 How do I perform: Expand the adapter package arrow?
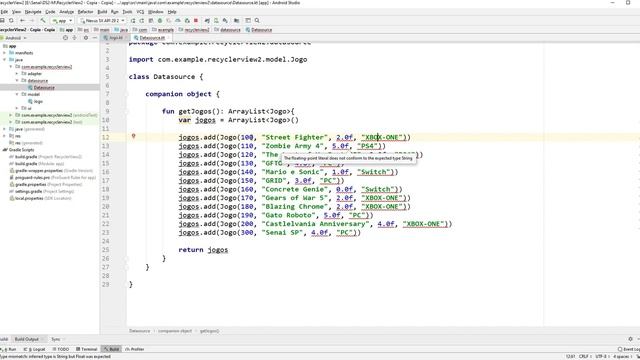pyautogui.click(x=17, y=73)
